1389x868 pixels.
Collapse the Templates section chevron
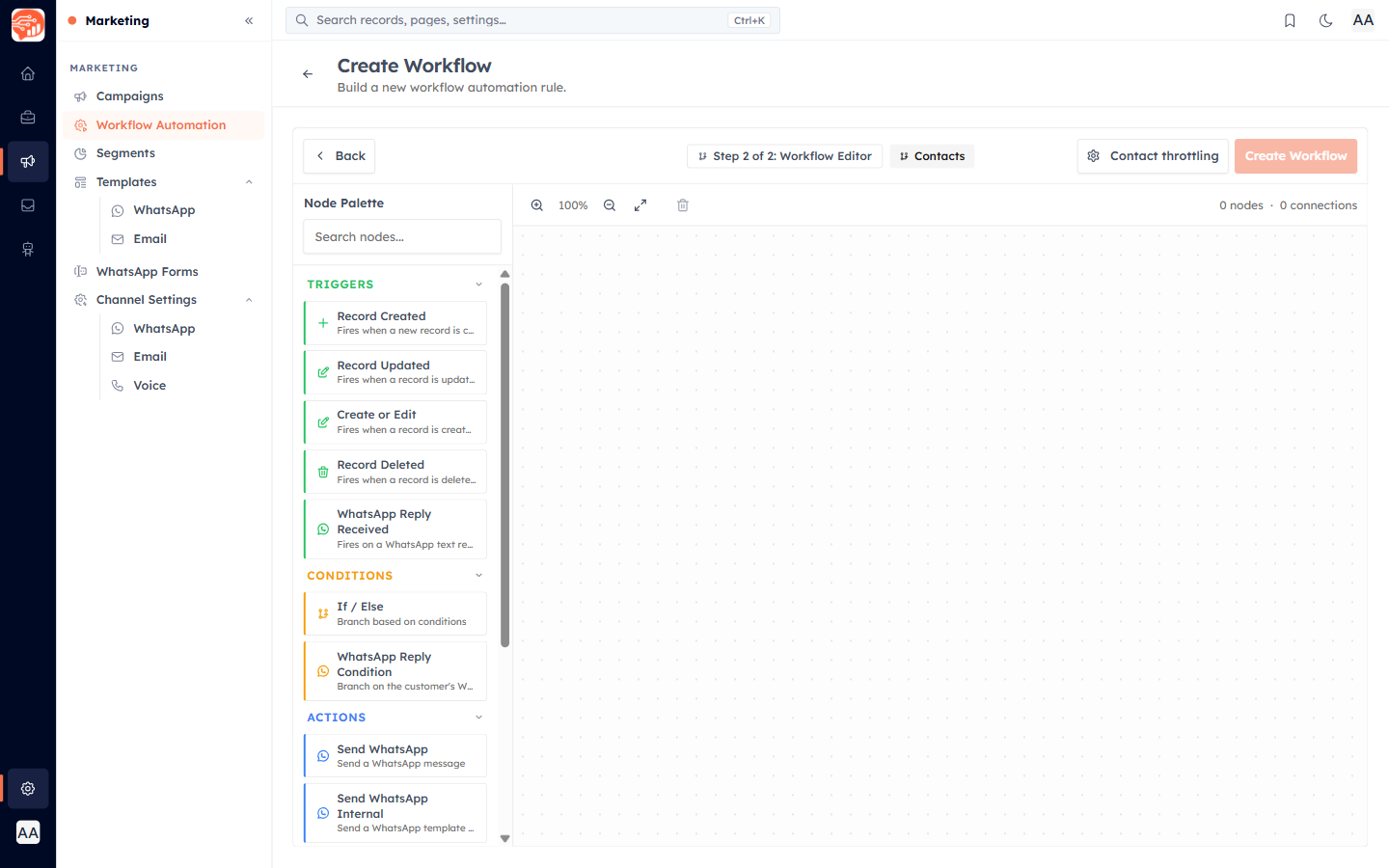[249, 182]
